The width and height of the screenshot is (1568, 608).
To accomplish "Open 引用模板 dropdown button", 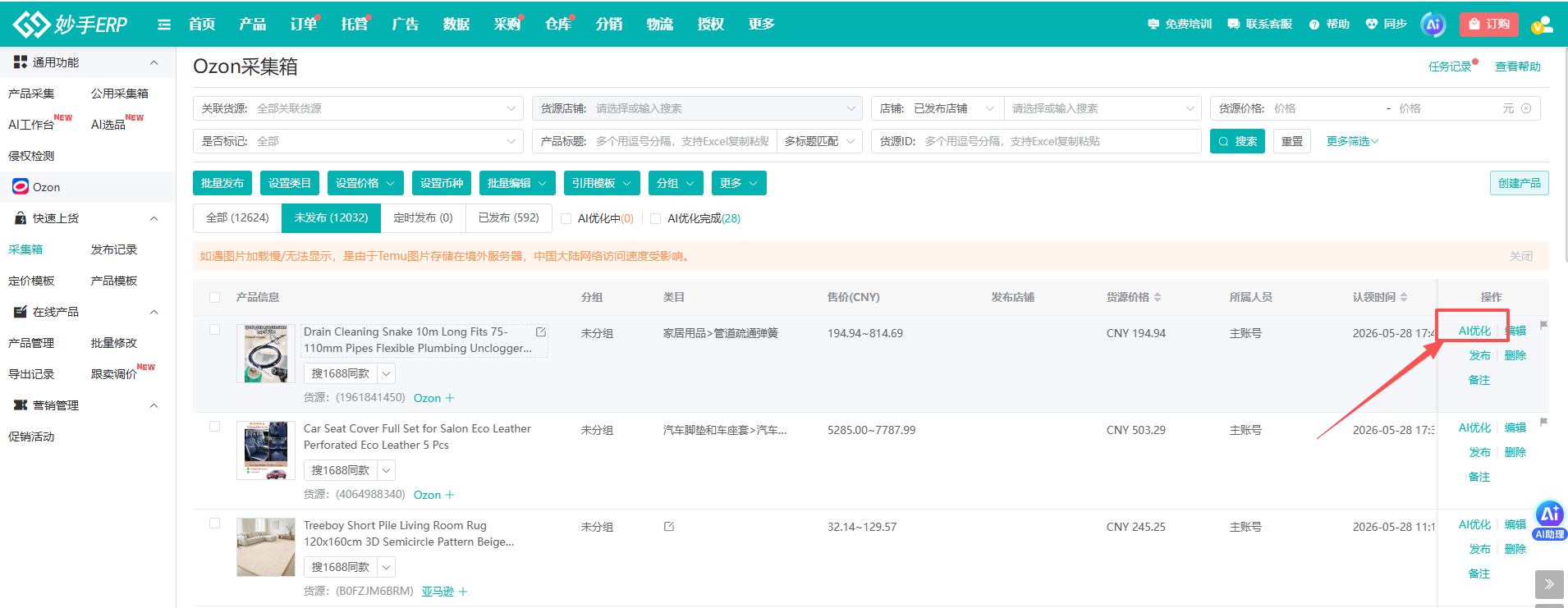I will click(x=602, y=183).
